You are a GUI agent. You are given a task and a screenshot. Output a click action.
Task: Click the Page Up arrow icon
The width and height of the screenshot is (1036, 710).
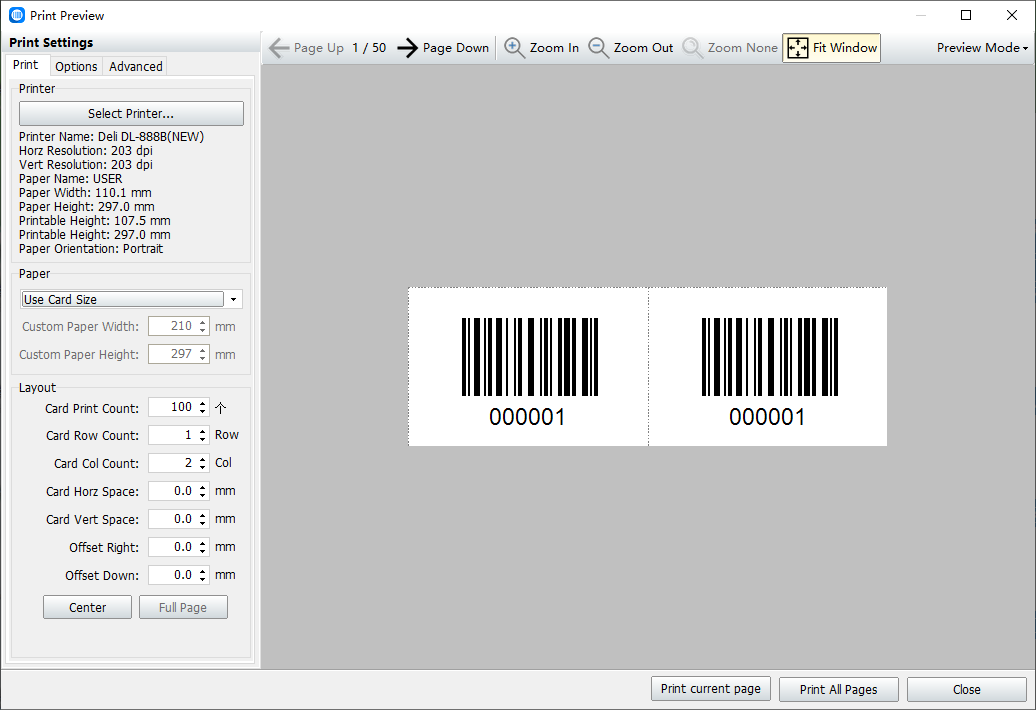coord(279,48)
